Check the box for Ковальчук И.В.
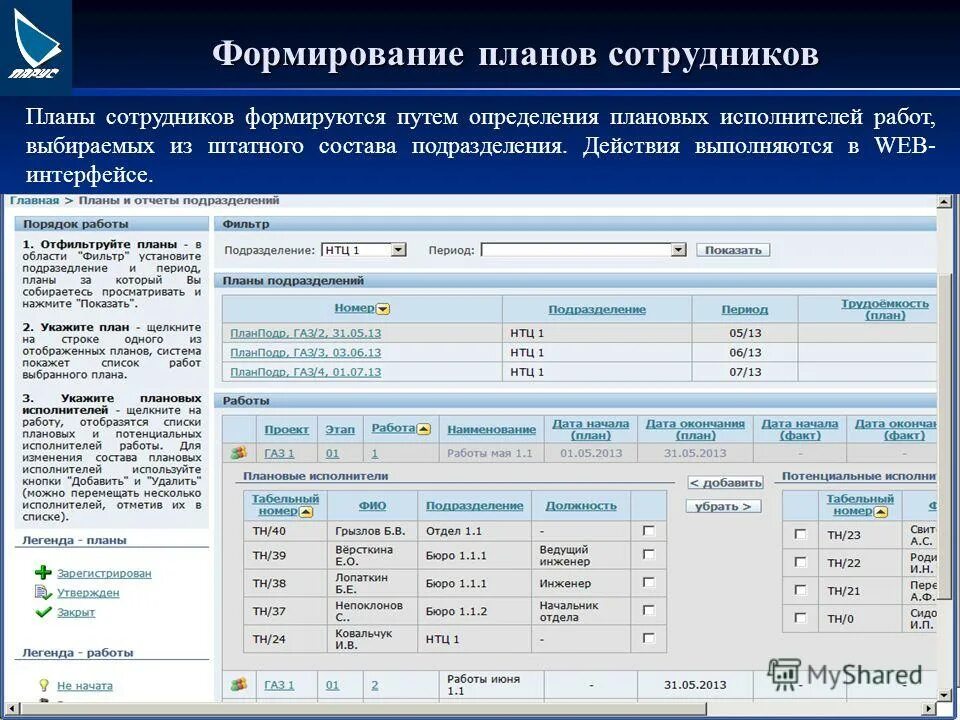960x720 pixels. pyautogui.click(x=649, y=639)
